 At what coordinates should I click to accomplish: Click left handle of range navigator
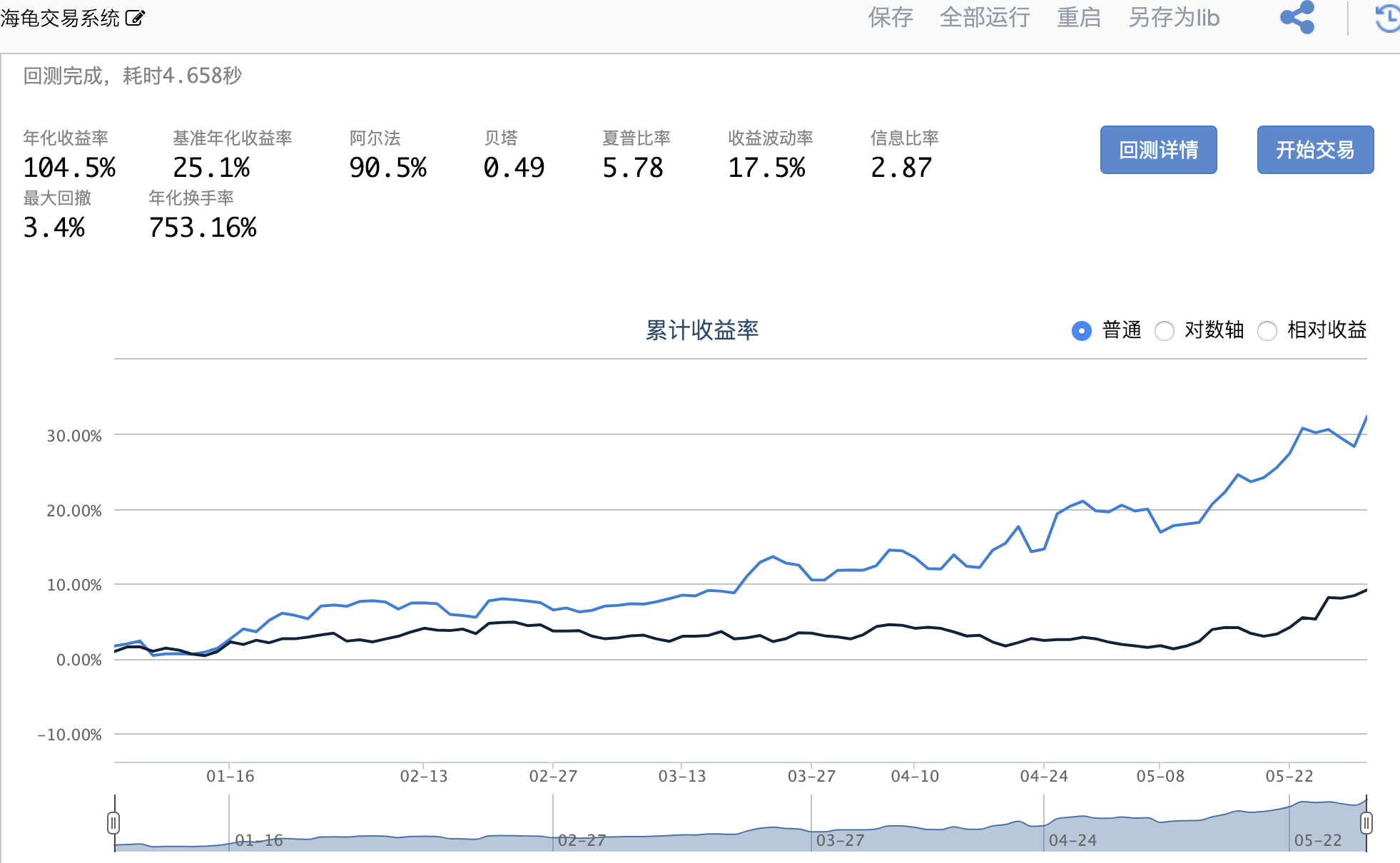click(113, 823)
